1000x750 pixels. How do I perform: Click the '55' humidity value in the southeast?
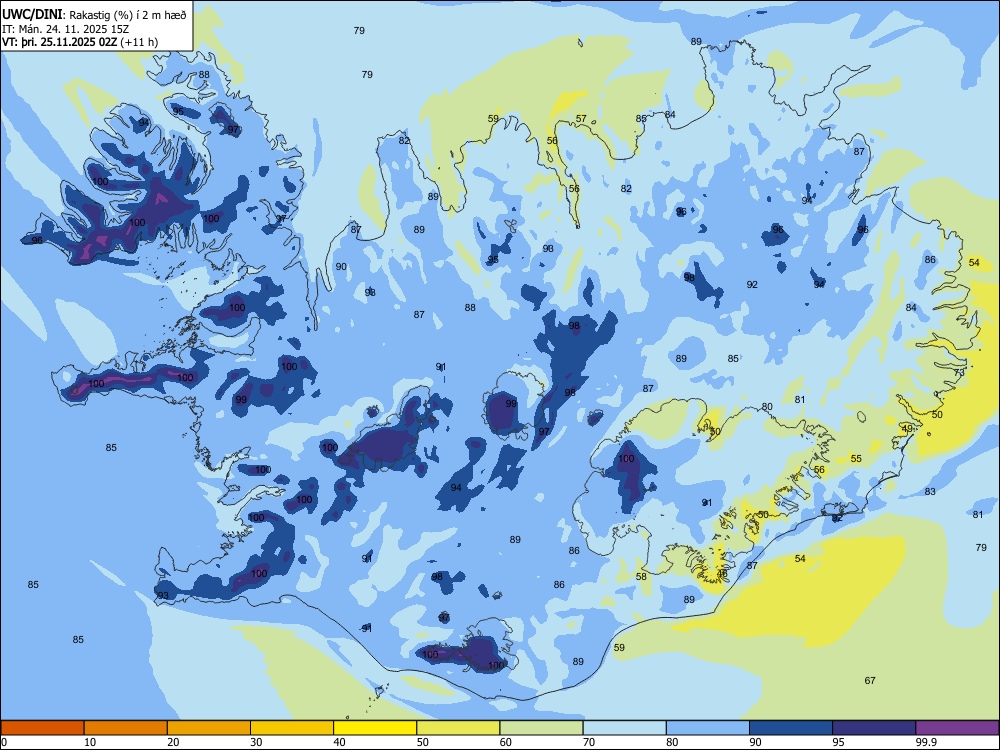tap(856, 459)
